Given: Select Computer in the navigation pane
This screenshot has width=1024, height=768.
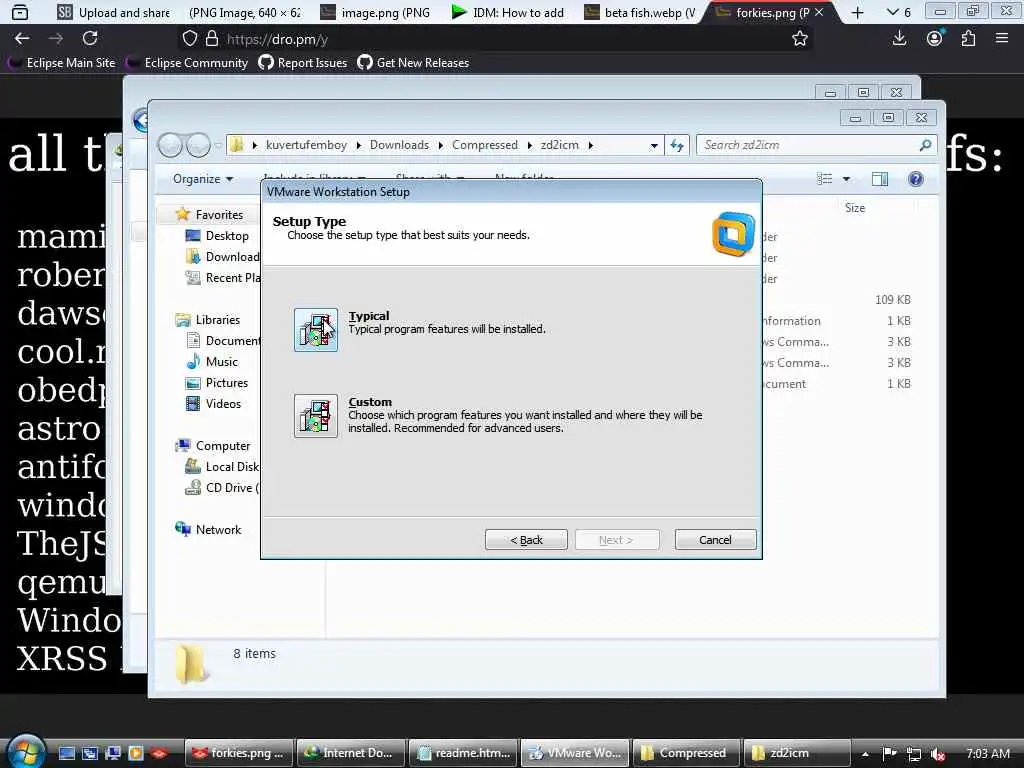Looking at the screenshot, I should (213, 446).
